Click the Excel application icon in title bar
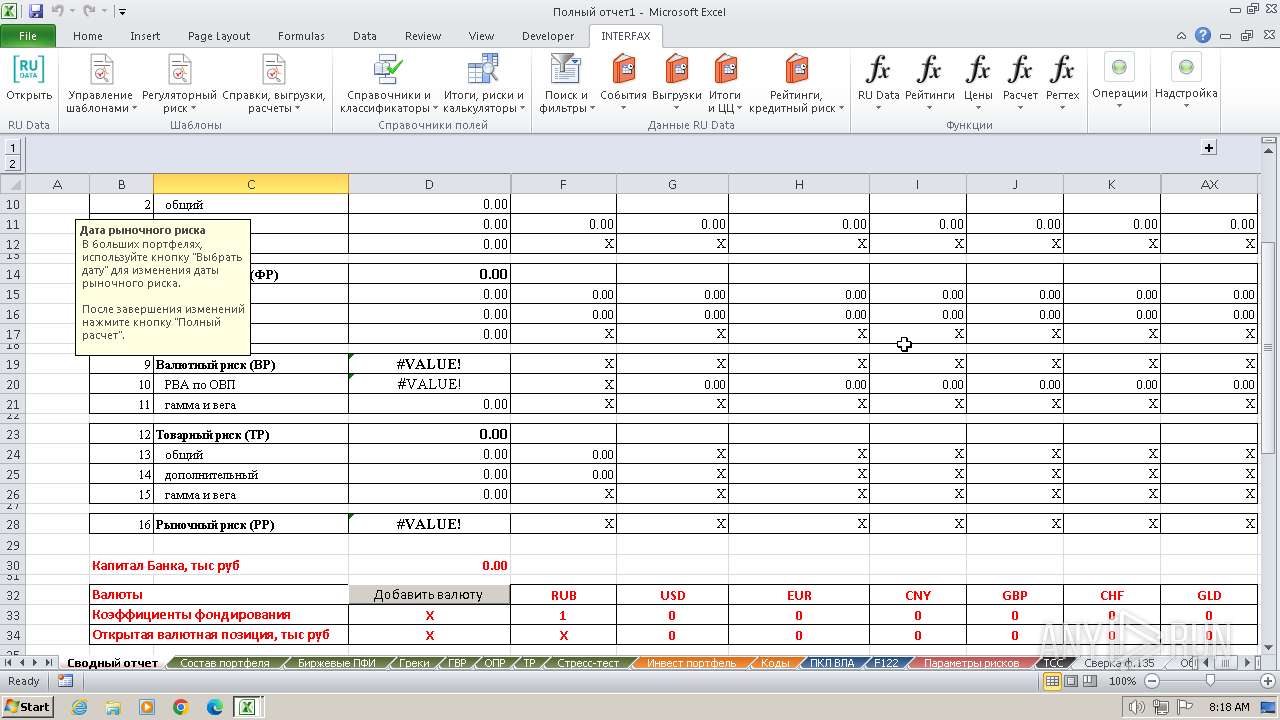 tap(12, 12)
